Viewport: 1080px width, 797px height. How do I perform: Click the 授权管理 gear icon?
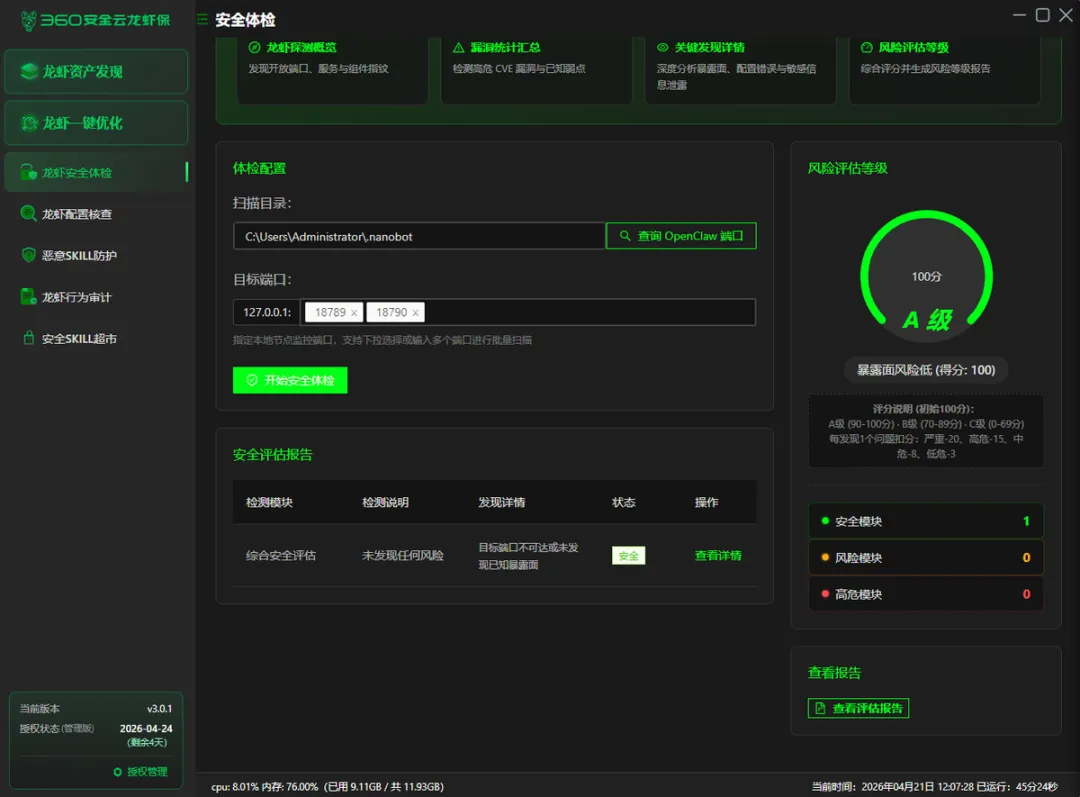tap(117, 772)
